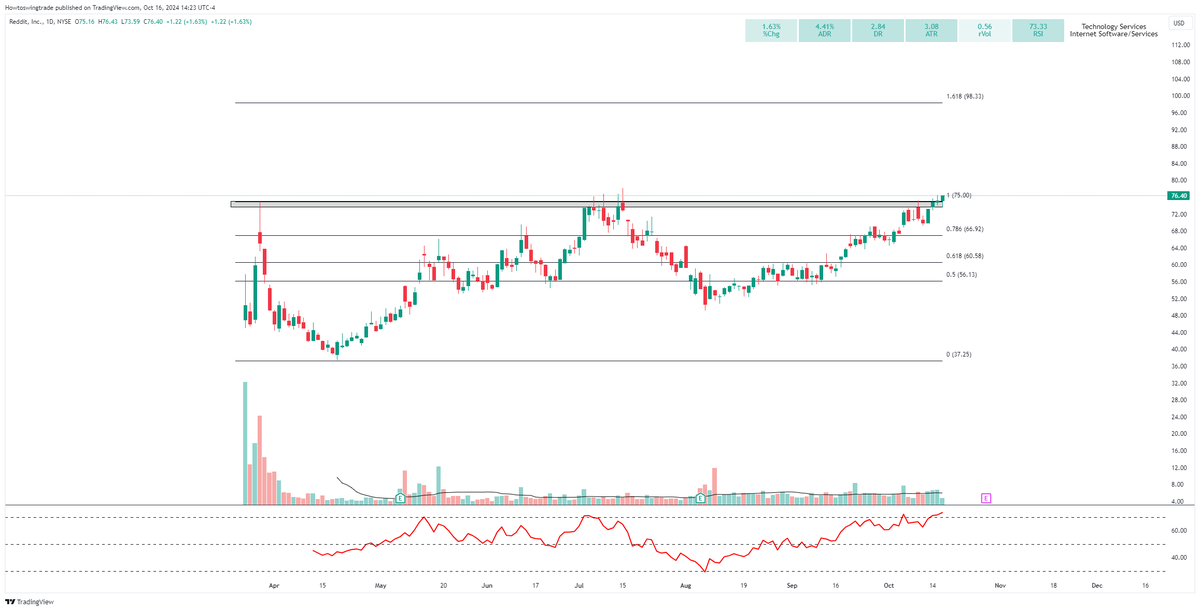
Task: Click the 73.33 RSI stat box
Action: (1039, 30)
